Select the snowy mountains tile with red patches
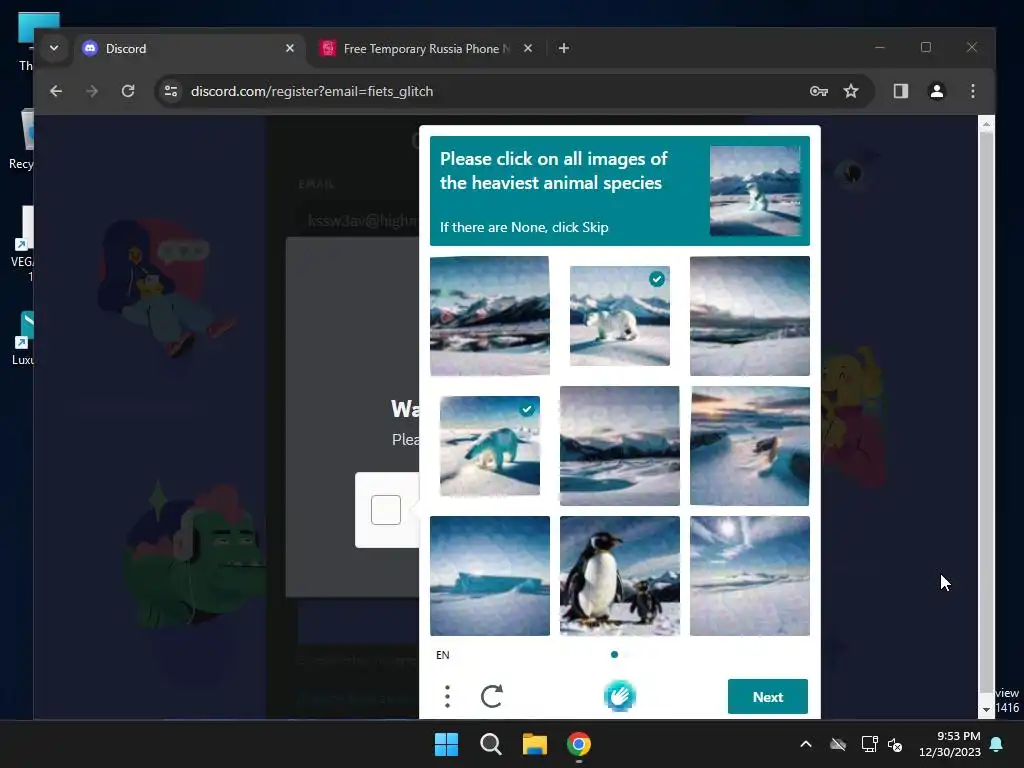The height and width of the screenshot is (768, 1024). (490, 315)
